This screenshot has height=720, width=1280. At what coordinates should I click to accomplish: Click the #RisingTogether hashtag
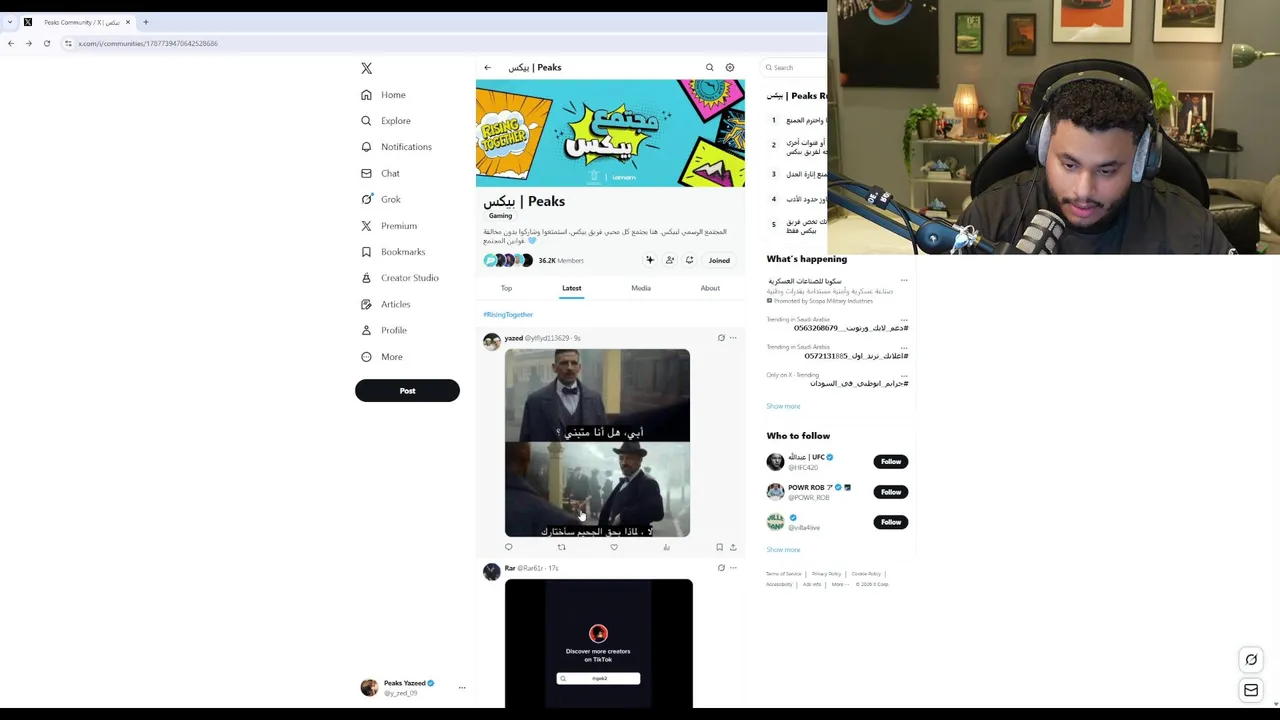[x=508, y=315]
